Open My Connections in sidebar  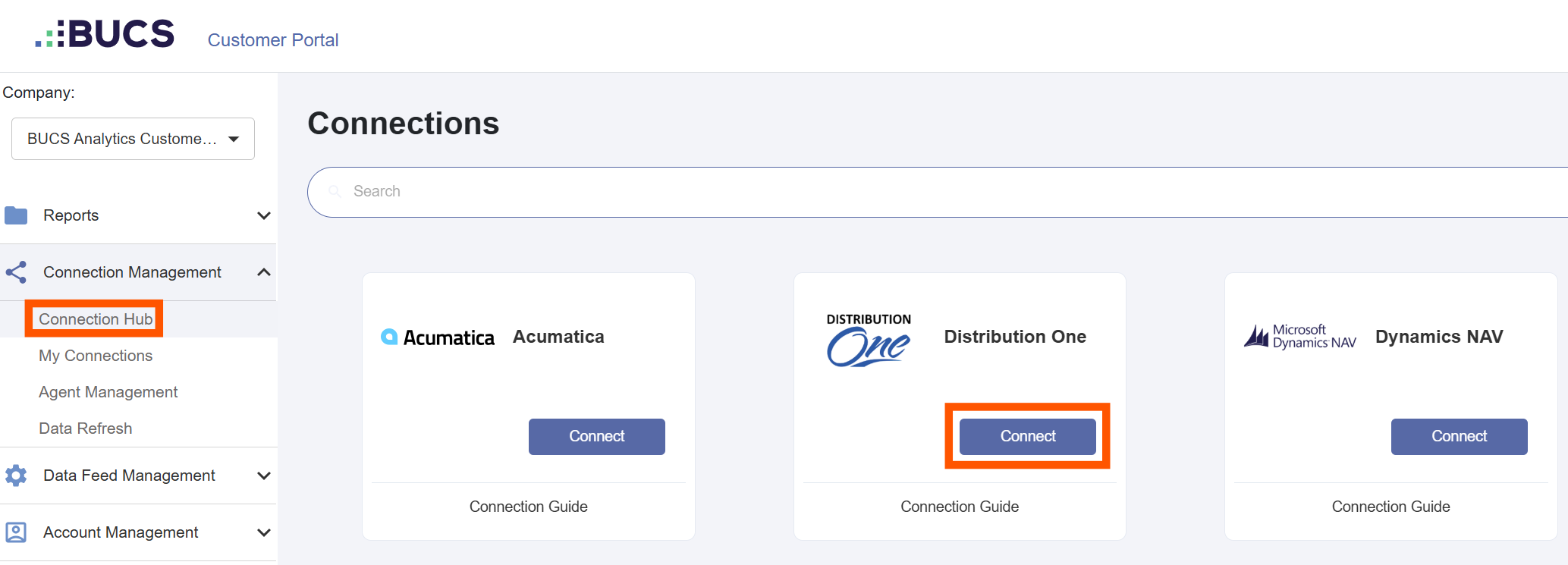tap(96, 356)
